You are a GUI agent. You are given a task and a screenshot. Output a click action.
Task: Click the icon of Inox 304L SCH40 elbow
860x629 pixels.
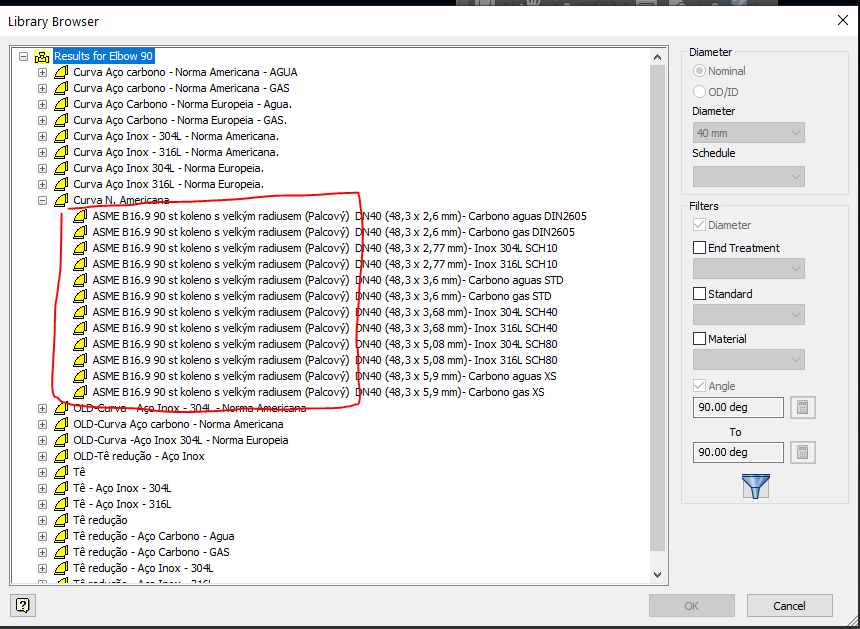point(80,312)
